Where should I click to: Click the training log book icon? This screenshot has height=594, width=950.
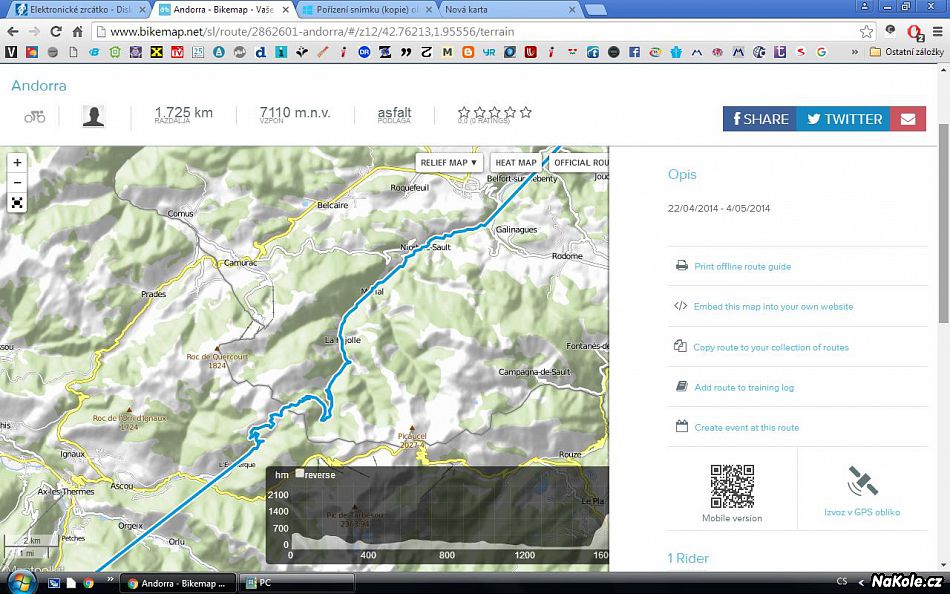682,386
